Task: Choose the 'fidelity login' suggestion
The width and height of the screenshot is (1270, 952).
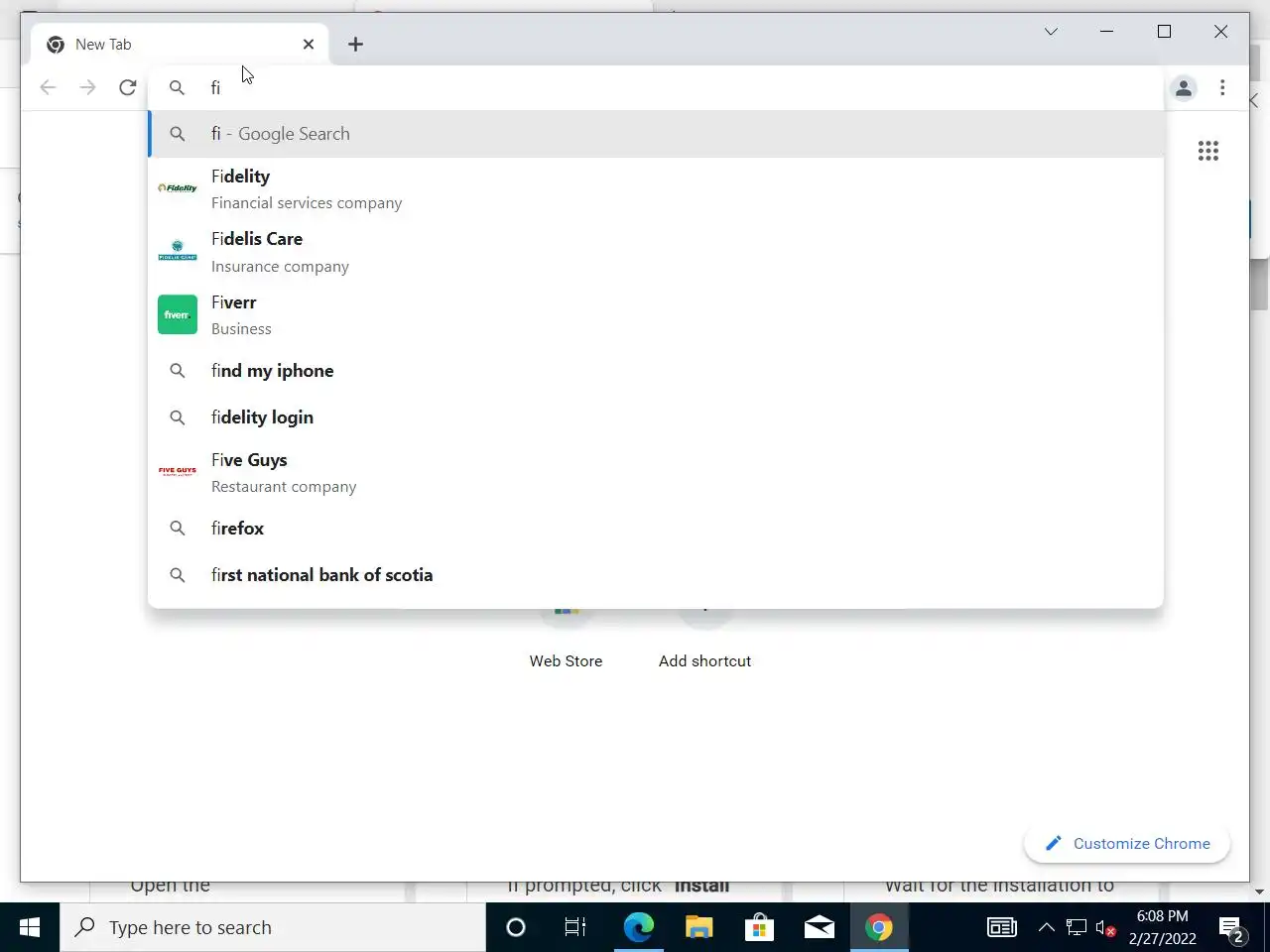Action: tap(656, 417)
